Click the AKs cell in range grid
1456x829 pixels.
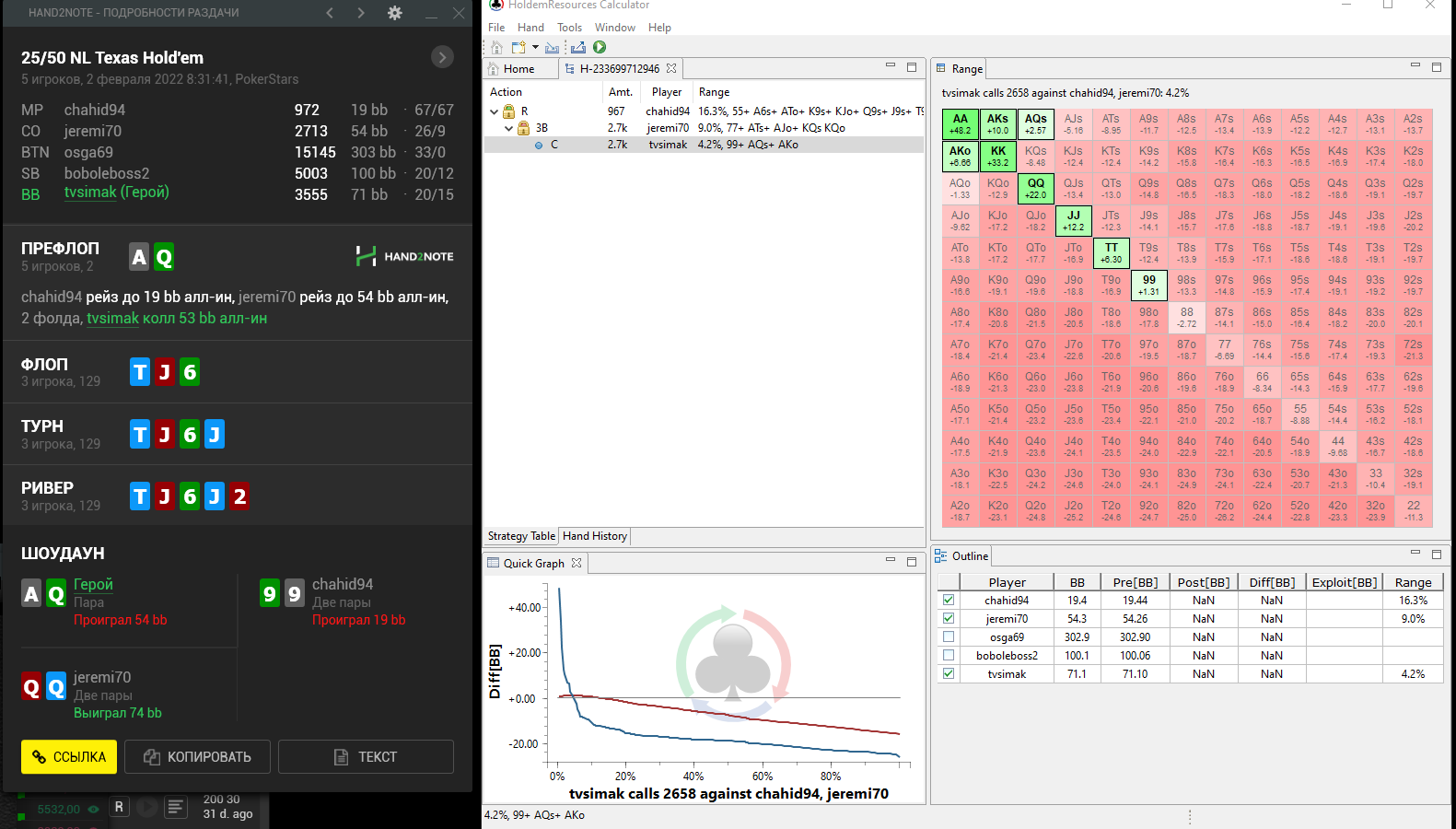tap(998, 123)
